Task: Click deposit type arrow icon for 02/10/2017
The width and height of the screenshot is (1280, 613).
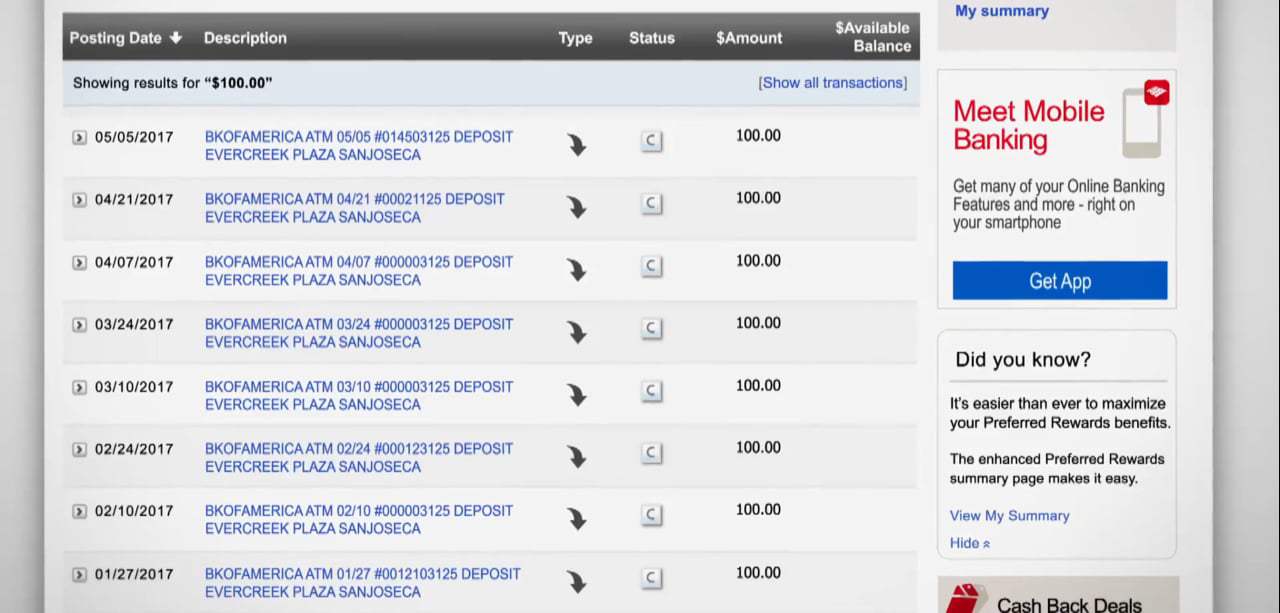Action: tap(577, 519)
